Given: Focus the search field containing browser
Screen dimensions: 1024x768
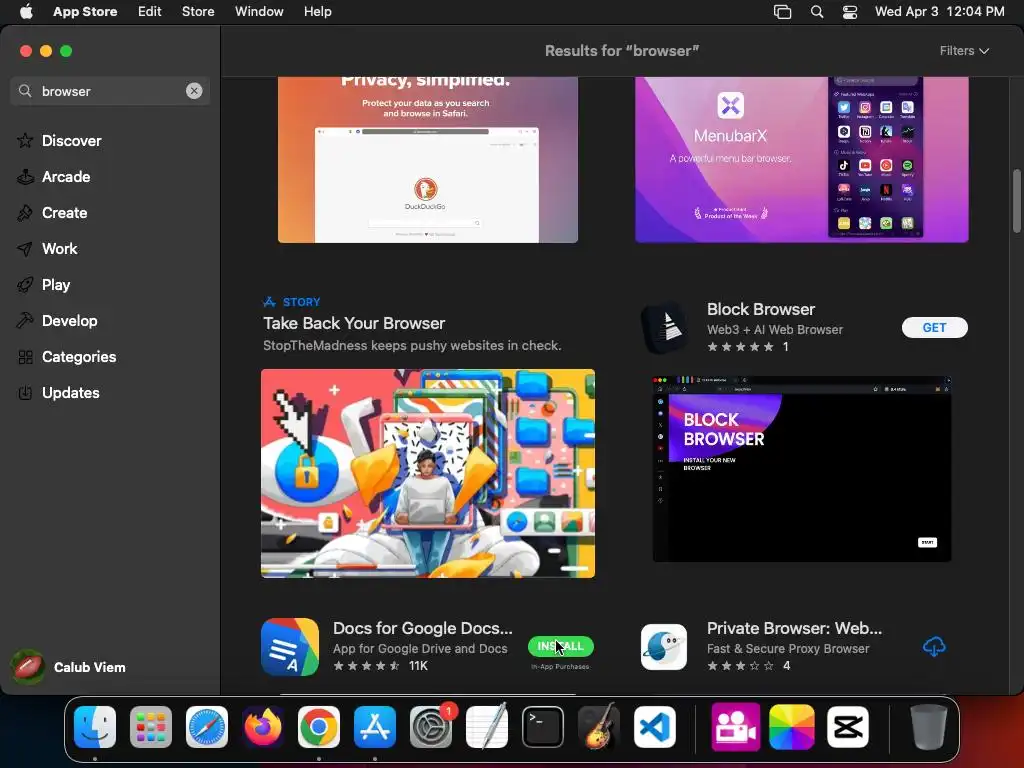Looking at the screenshot, I should (x=110, y=91).
